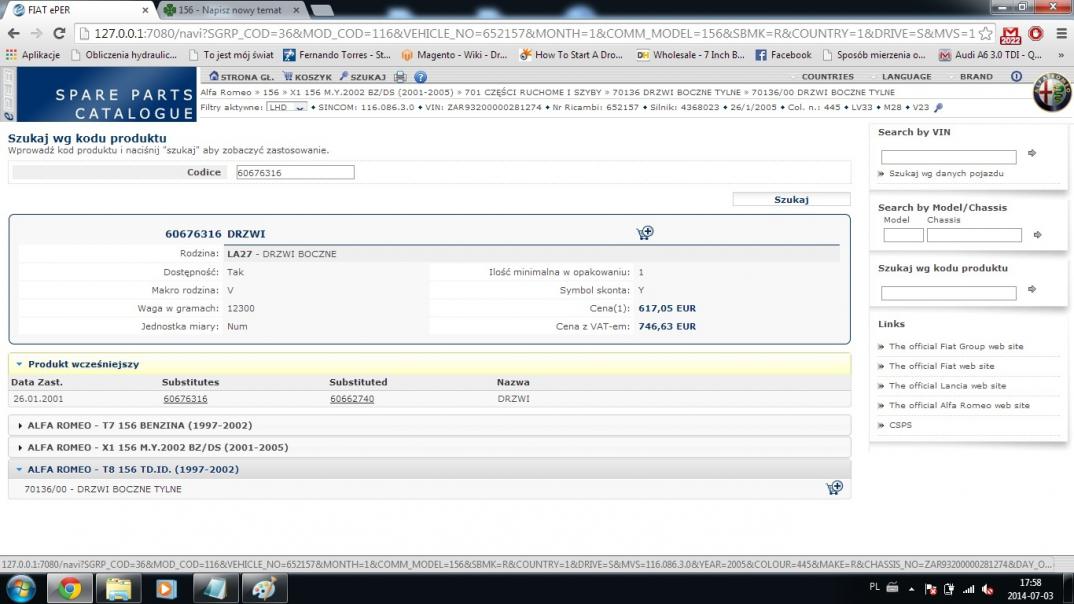Open Facebook bookmark
This screenshot has width=1074, height=604.
(x=783, y=55)
